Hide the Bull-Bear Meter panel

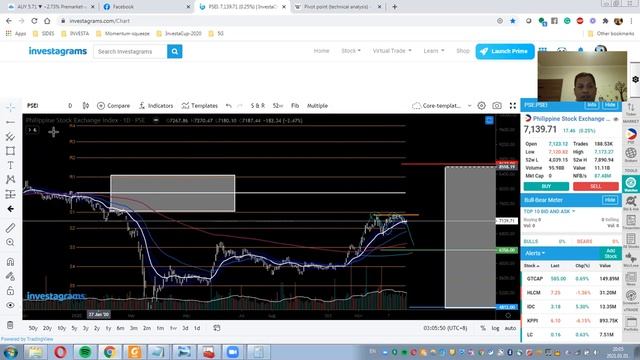tap(610, 200)
